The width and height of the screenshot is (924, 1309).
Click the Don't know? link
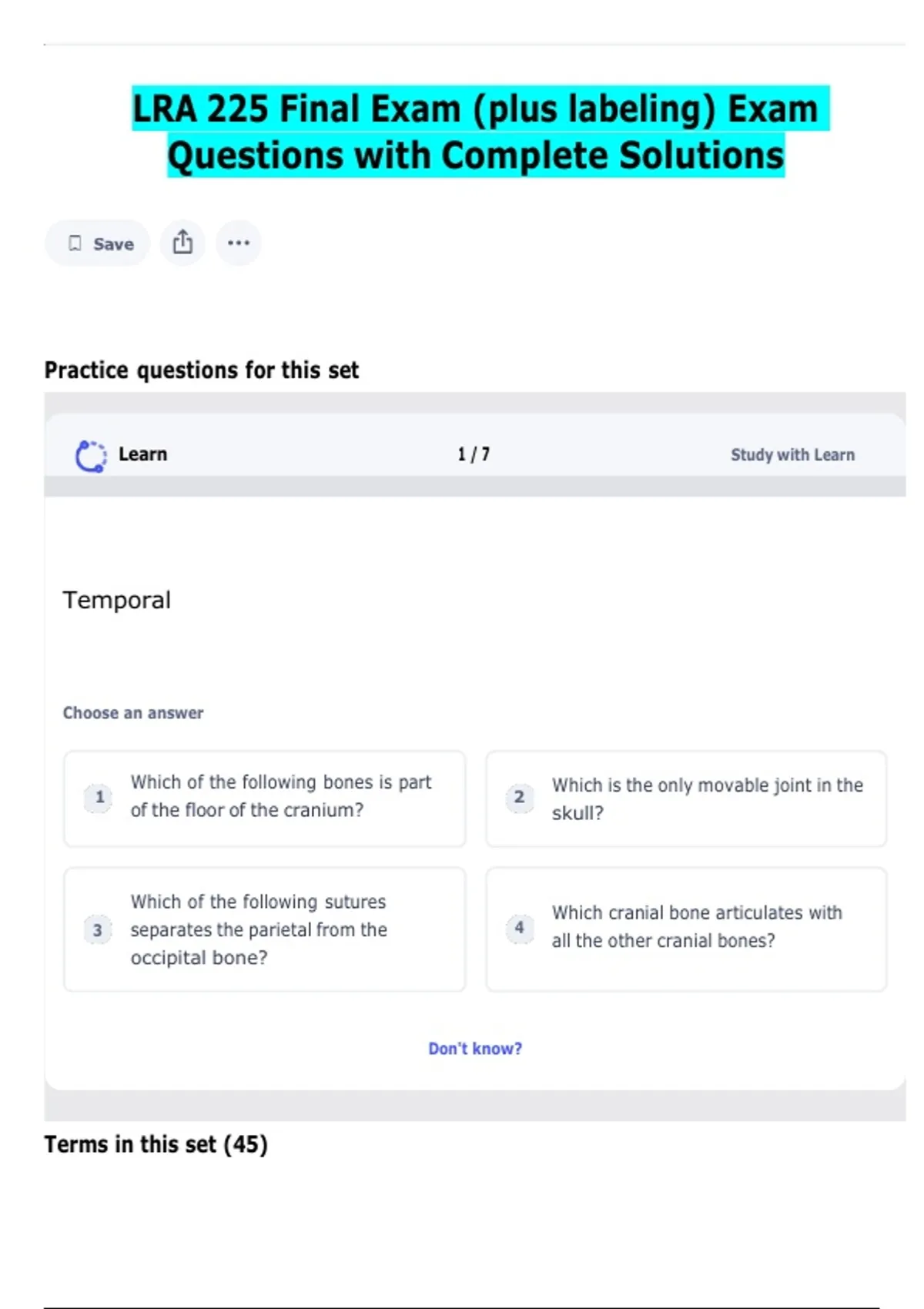475,1049
